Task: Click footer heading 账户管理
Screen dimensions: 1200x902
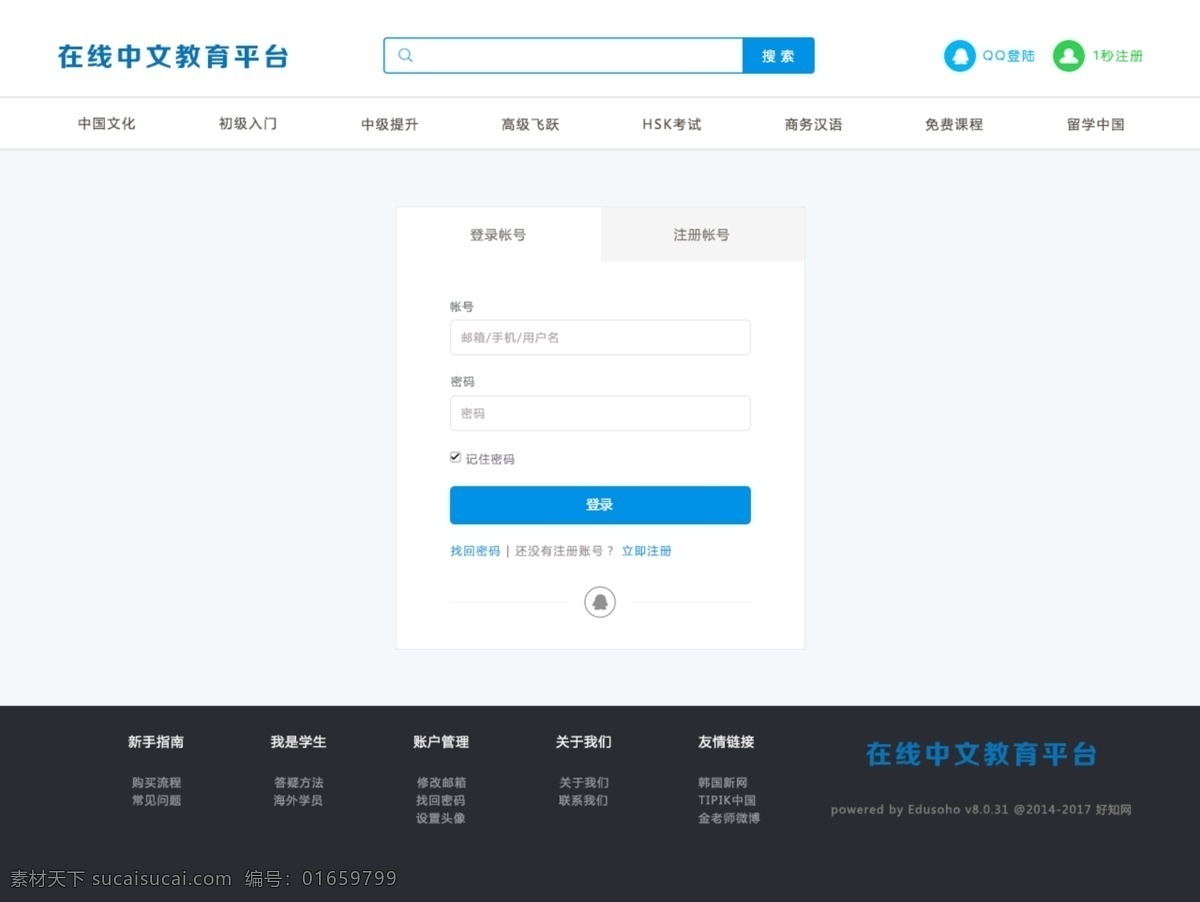Action: pos(441,742)
